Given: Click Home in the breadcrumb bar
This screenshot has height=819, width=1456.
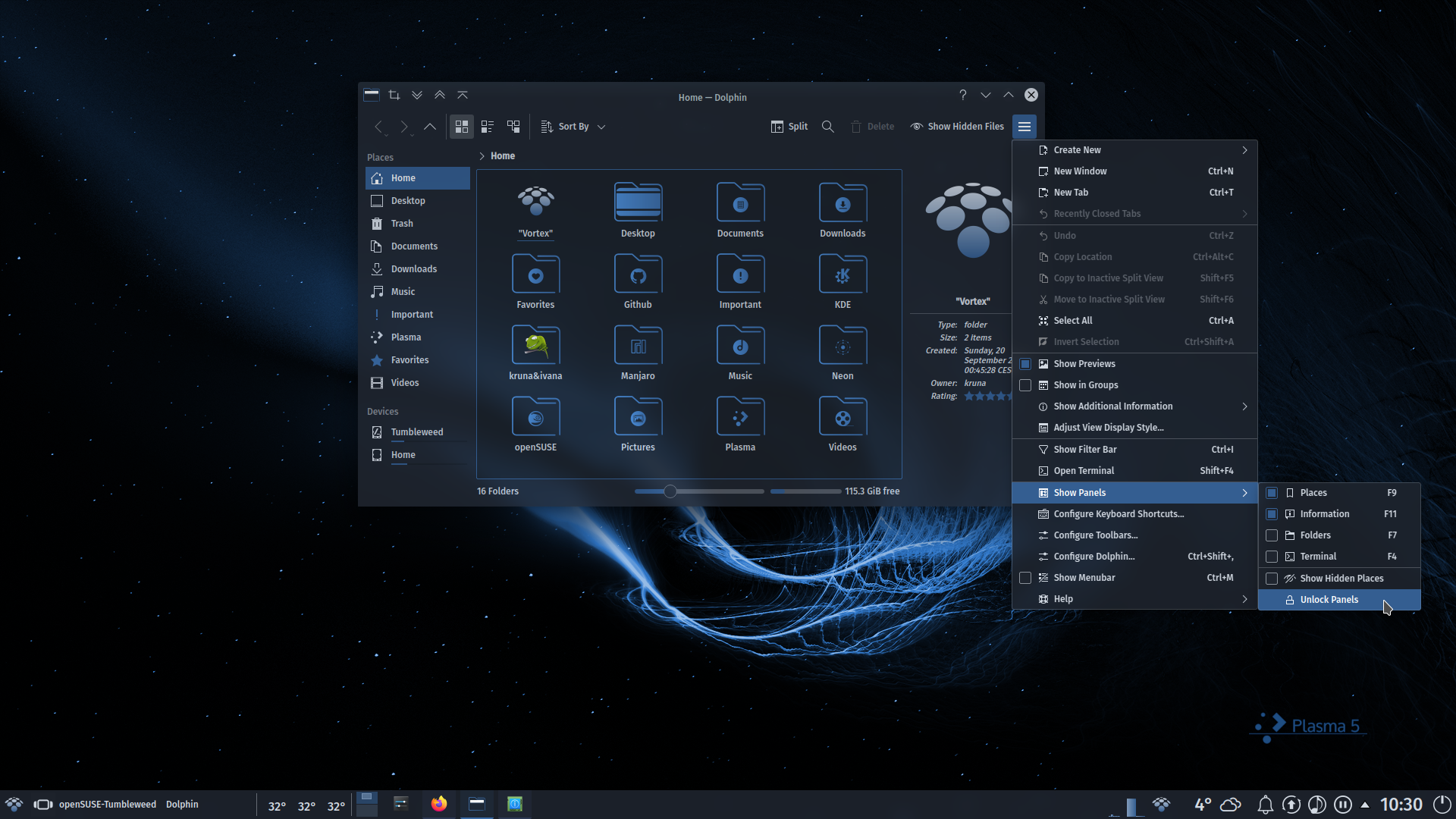Looking at the screenshot, I should point(502,156).
